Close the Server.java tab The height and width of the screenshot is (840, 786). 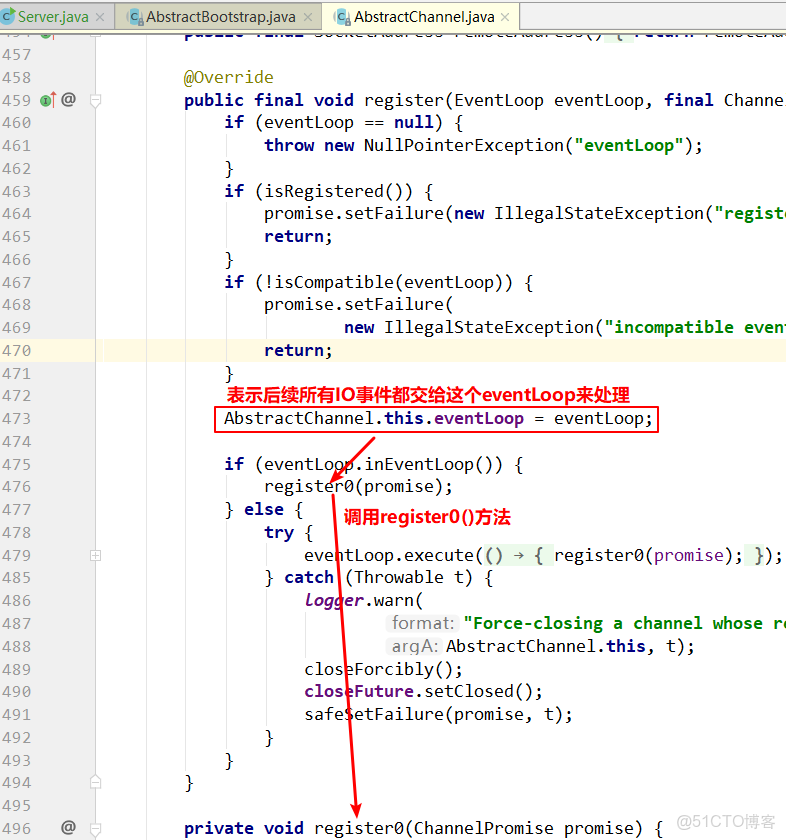tap(100, 17)
